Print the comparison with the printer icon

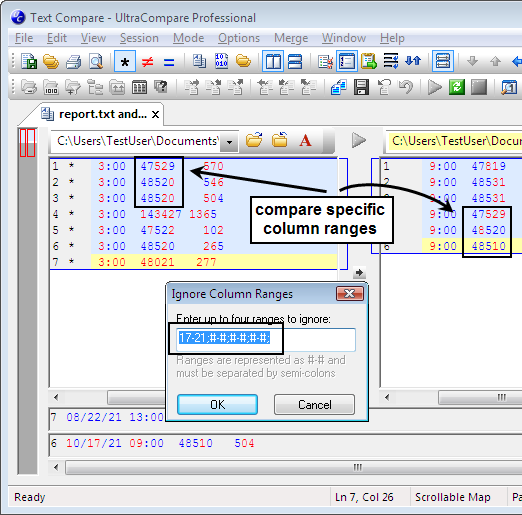73,61
